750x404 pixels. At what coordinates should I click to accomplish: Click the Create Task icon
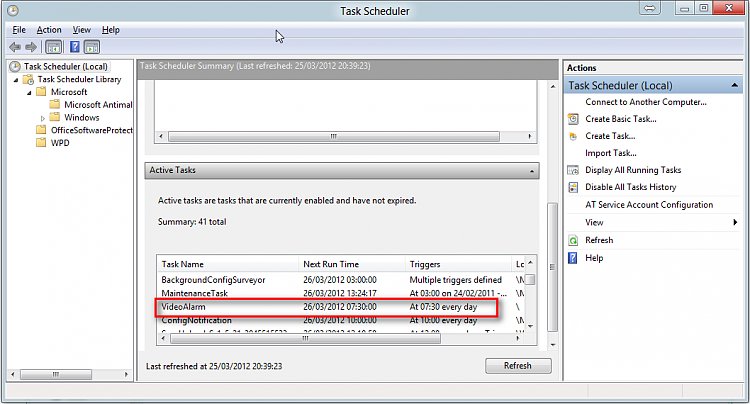tap(573, 136)
